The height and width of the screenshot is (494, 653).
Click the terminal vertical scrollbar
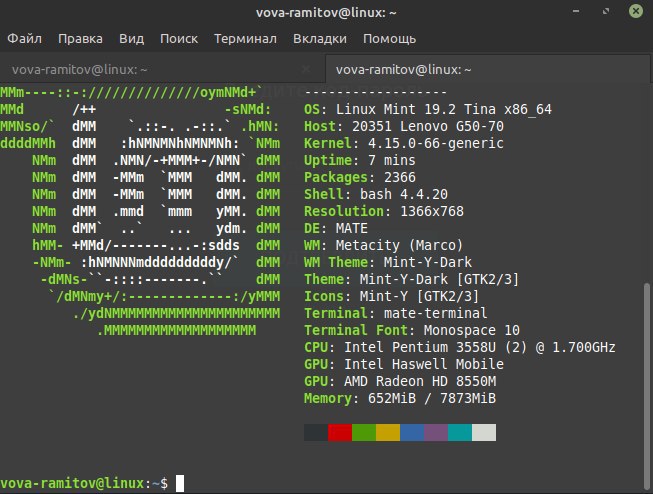click(x=647, y=386)
